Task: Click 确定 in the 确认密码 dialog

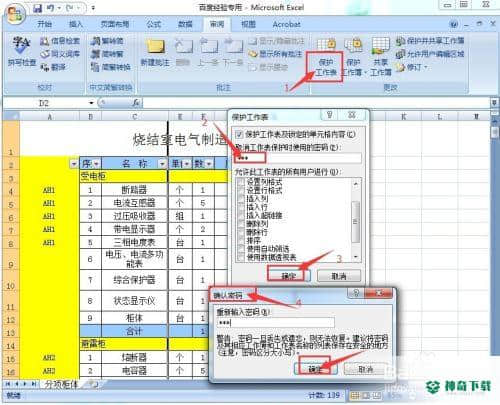Action: (x=315, y=369)
